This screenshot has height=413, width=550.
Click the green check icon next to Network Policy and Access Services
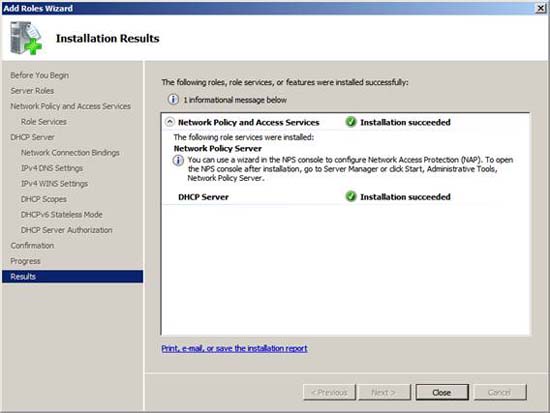tap(351, 122)
